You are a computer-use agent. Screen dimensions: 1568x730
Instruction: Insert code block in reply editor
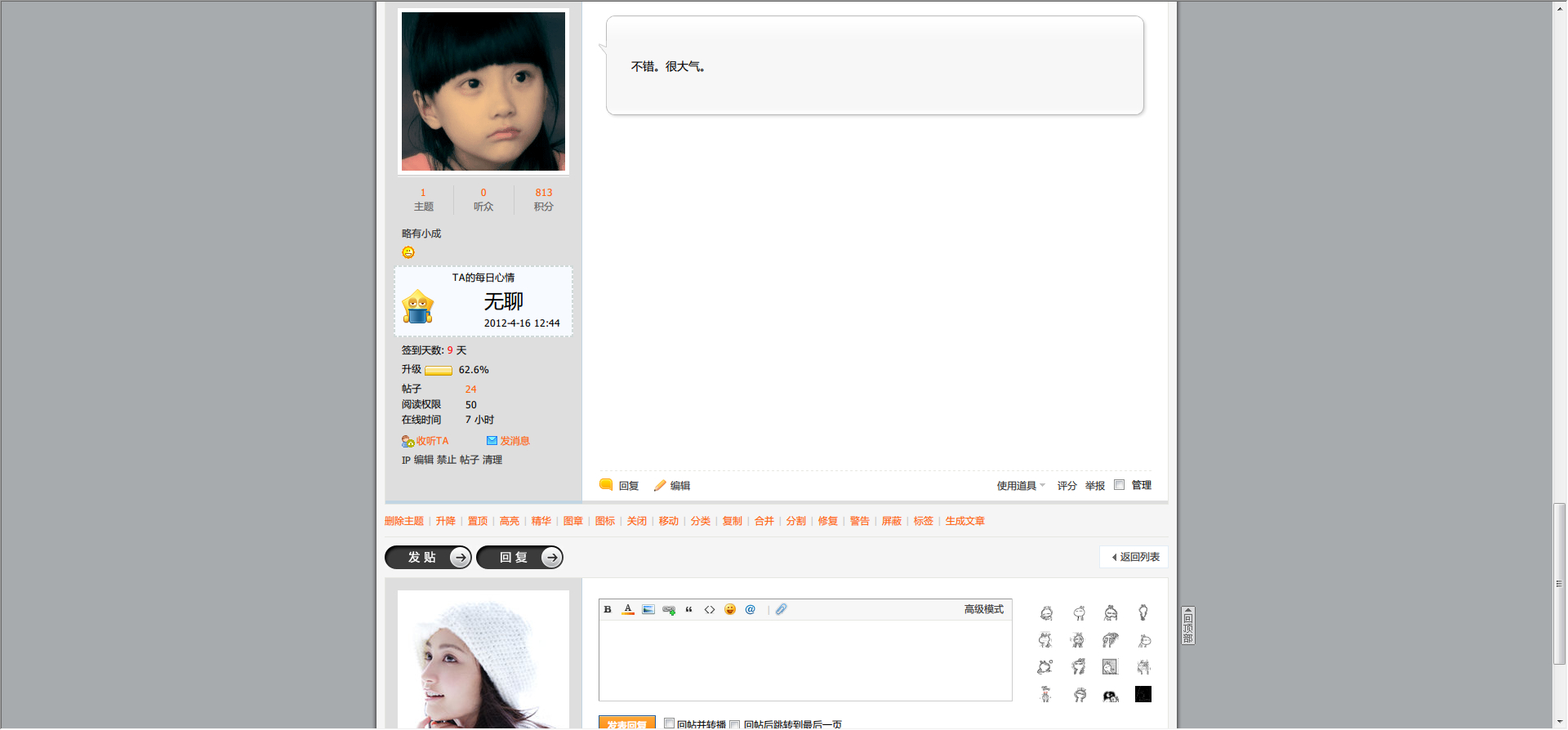click(x=710, y=610)
